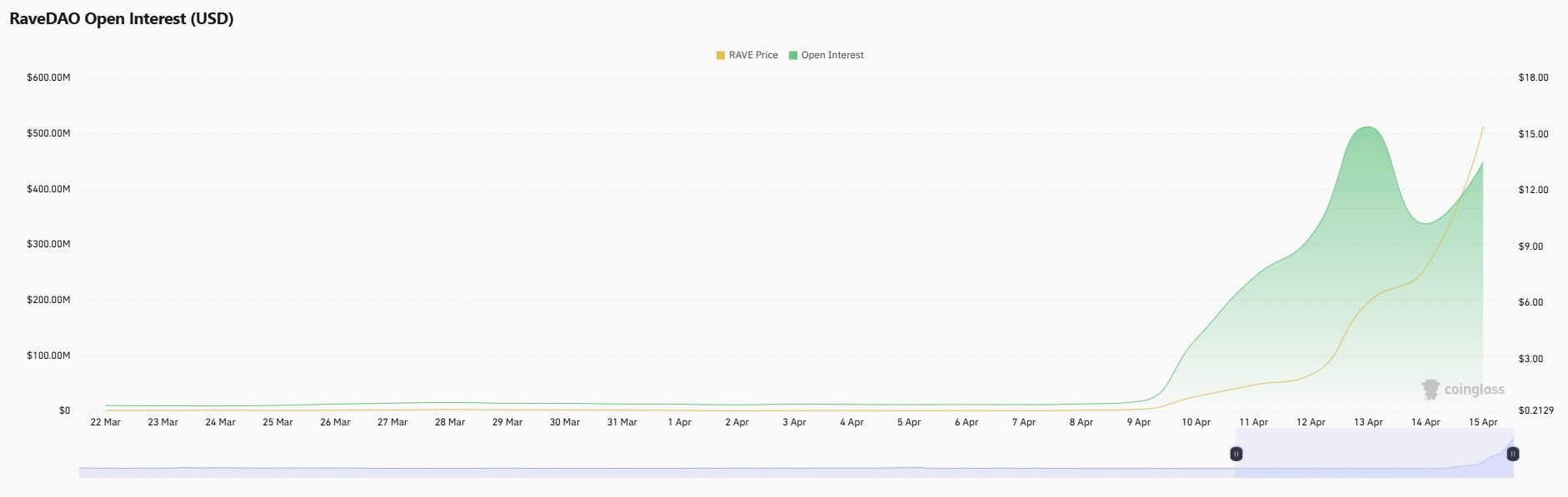Click the RaveDAO Open Interest (USD) title
The width and height of the screenshot is (1568, 497).
(122, 19)
